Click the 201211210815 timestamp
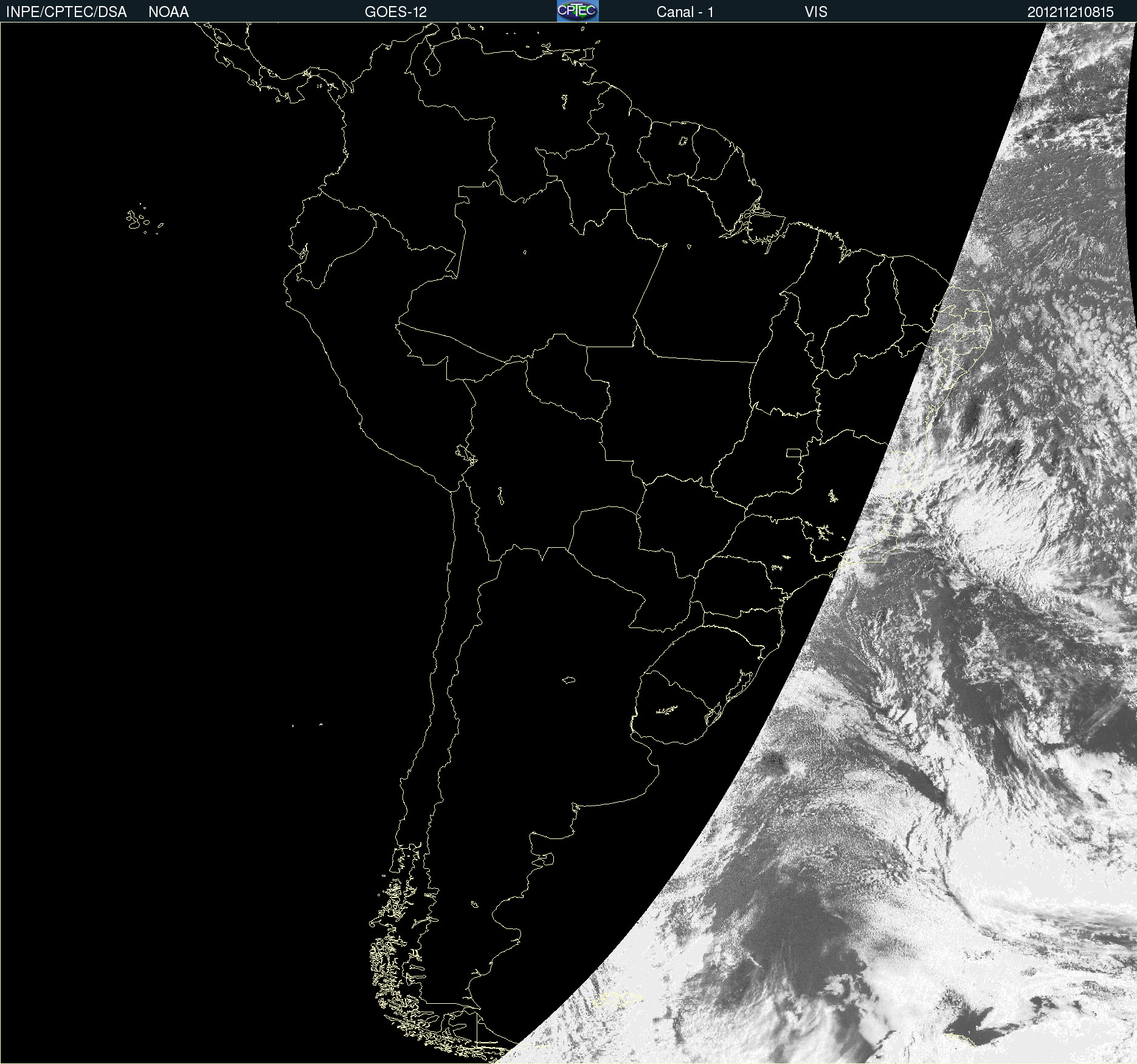 1070,12
